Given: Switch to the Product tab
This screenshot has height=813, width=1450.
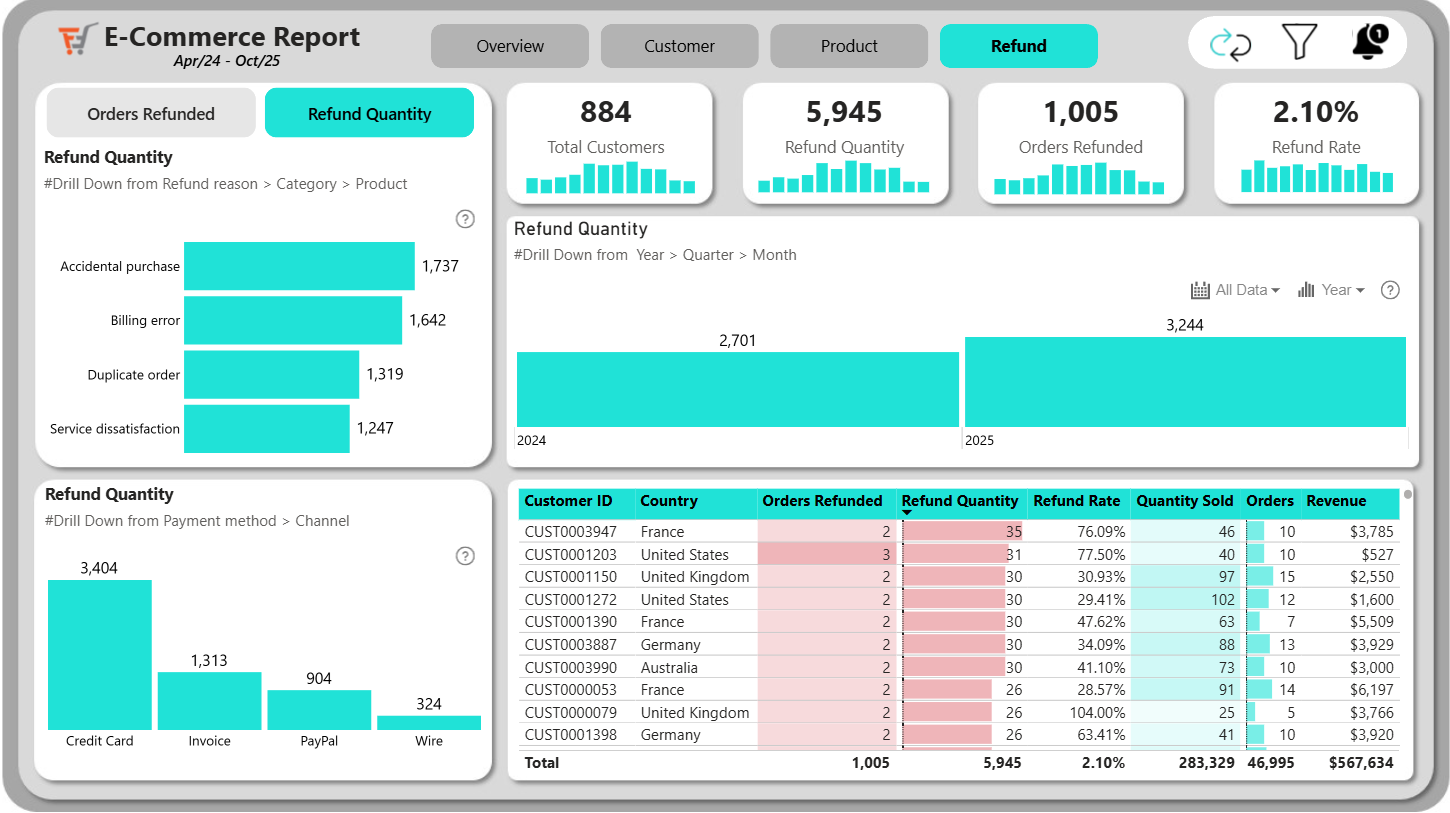Looking at the screenshot, I should point(849,46).
